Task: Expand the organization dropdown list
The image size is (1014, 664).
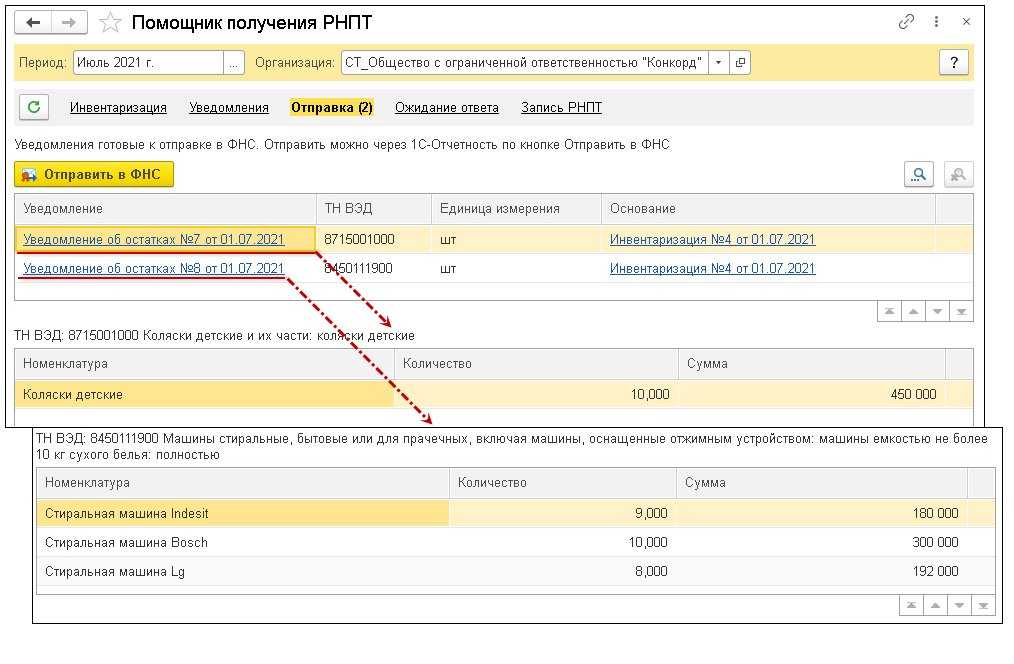Action: (718, 63)
